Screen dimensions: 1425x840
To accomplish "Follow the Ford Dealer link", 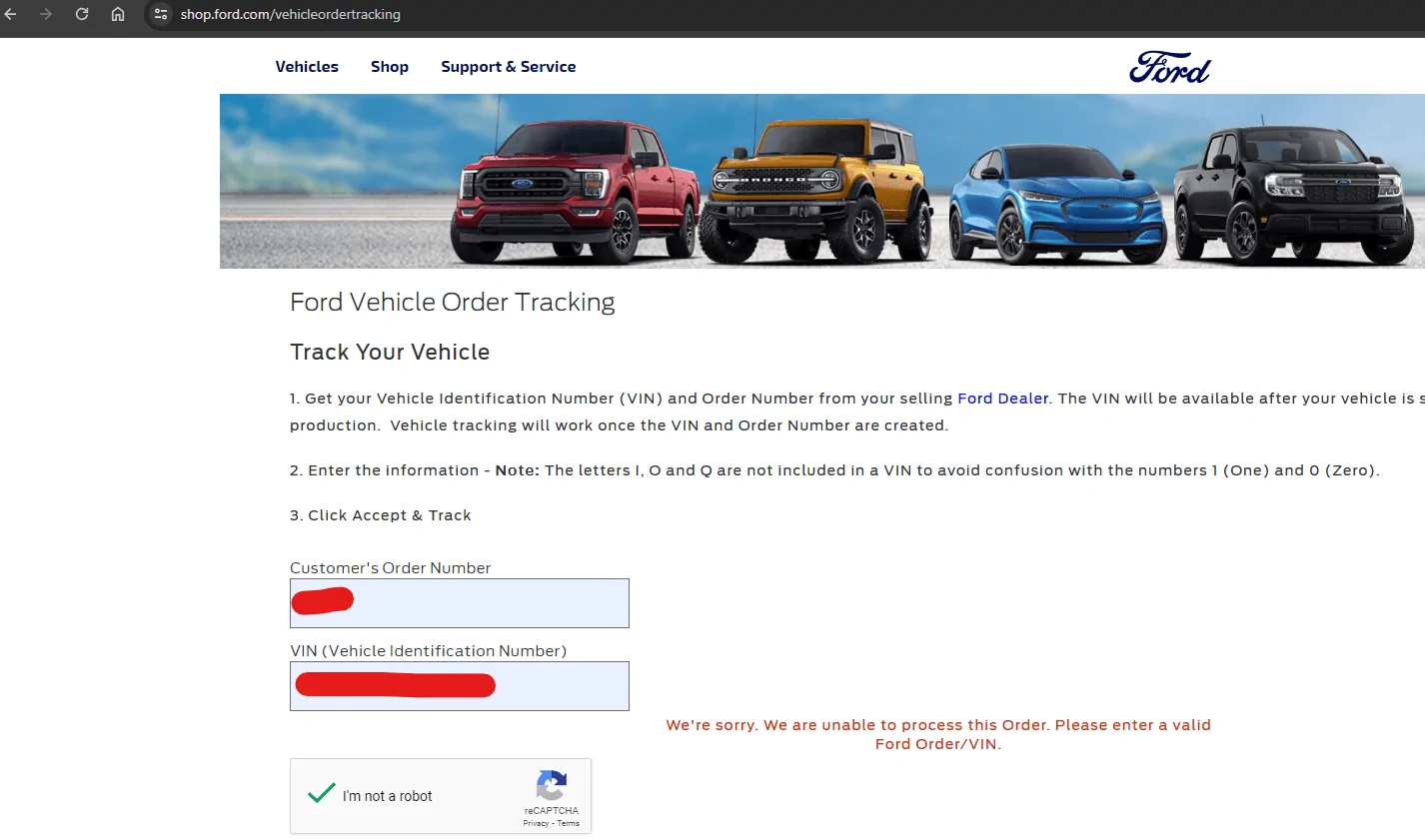I will 1003,399.
